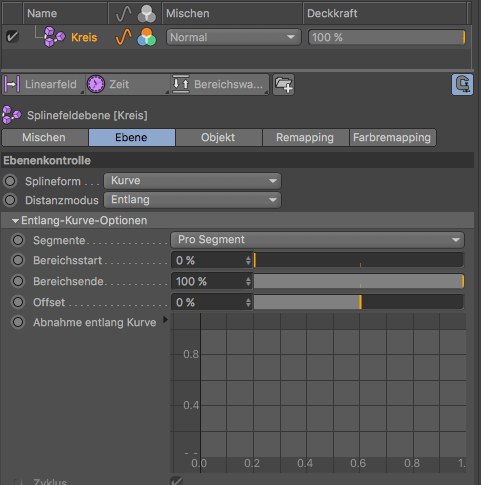481x485 pixels.
Task: Add a Bereichswandler modifier layer
Action: 220,84
